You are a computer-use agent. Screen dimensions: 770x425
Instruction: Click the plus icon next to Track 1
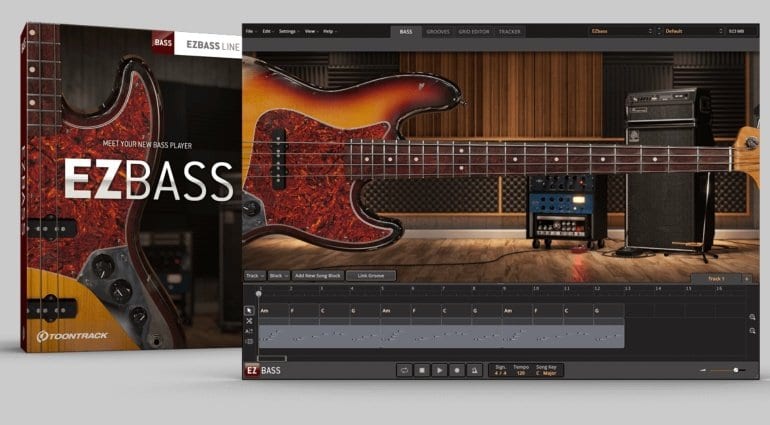pyautogui.click(x=746, y=279)
